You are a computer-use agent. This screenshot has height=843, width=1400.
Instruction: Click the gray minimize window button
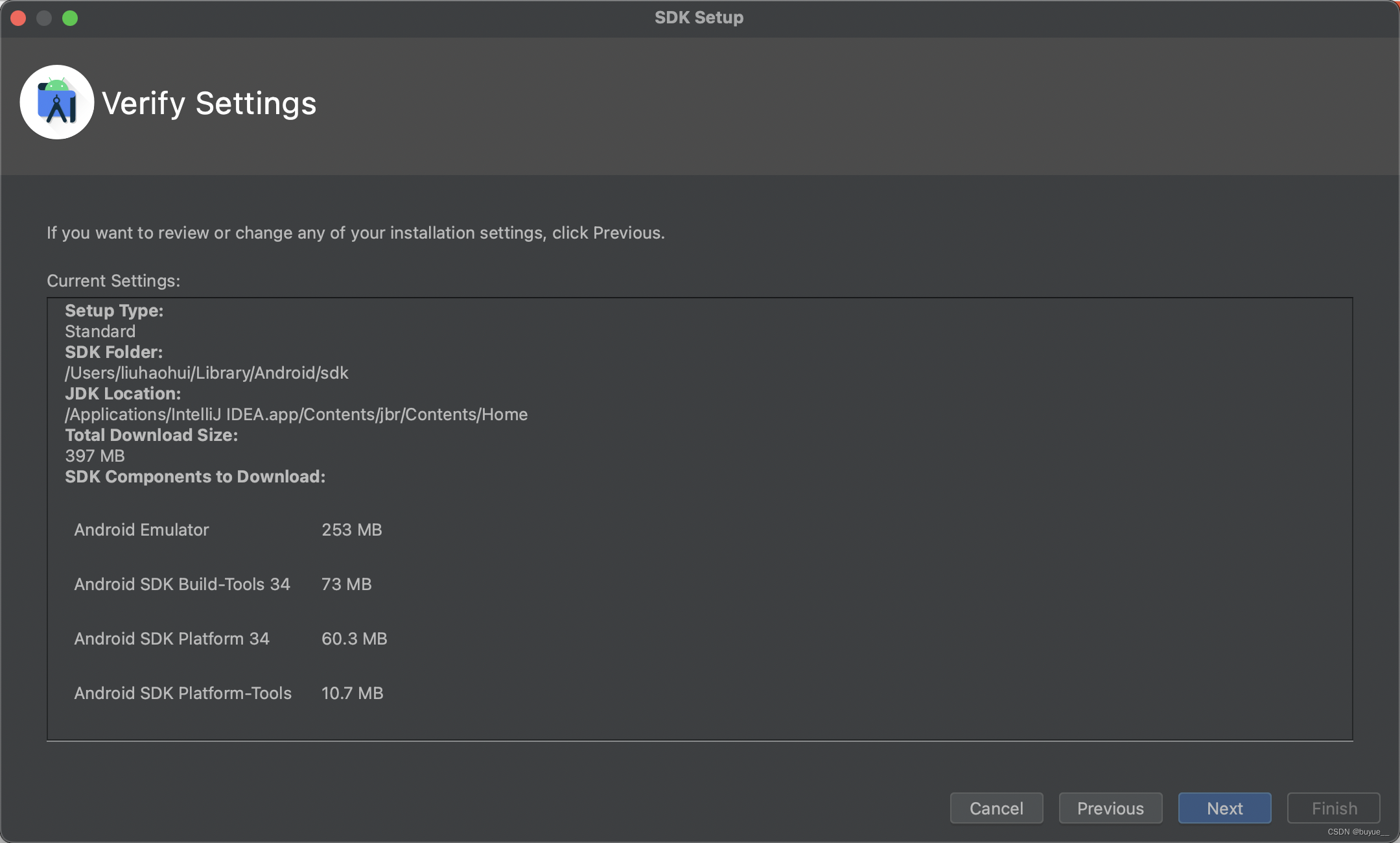(x=44, y=18)
